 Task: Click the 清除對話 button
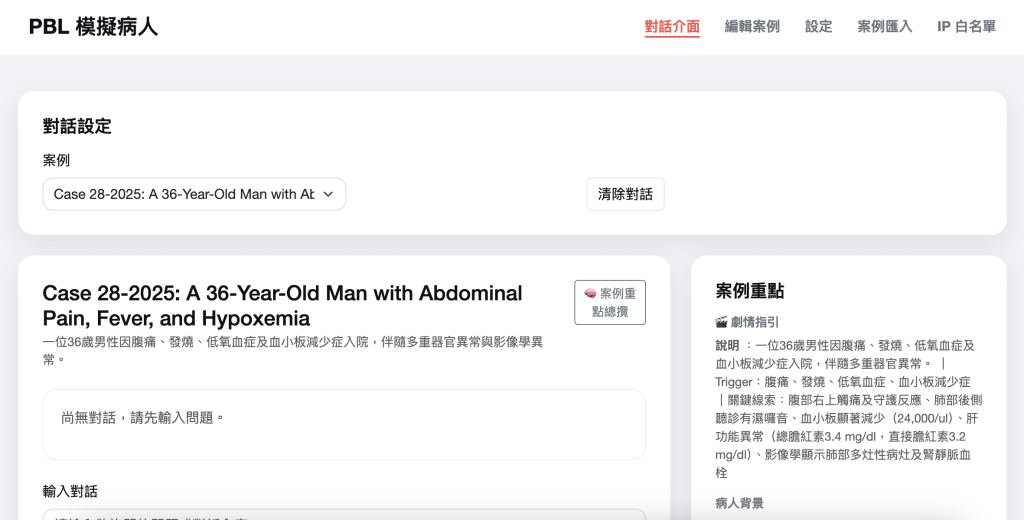[625, 194]
